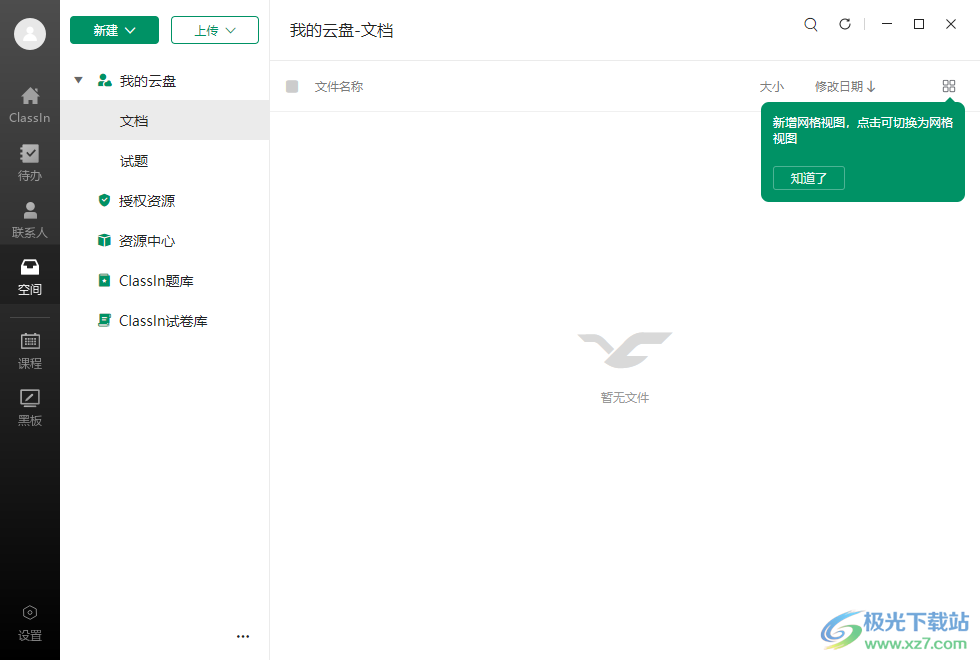
Task: Switch to grid view layout
Action: (948, 86)
